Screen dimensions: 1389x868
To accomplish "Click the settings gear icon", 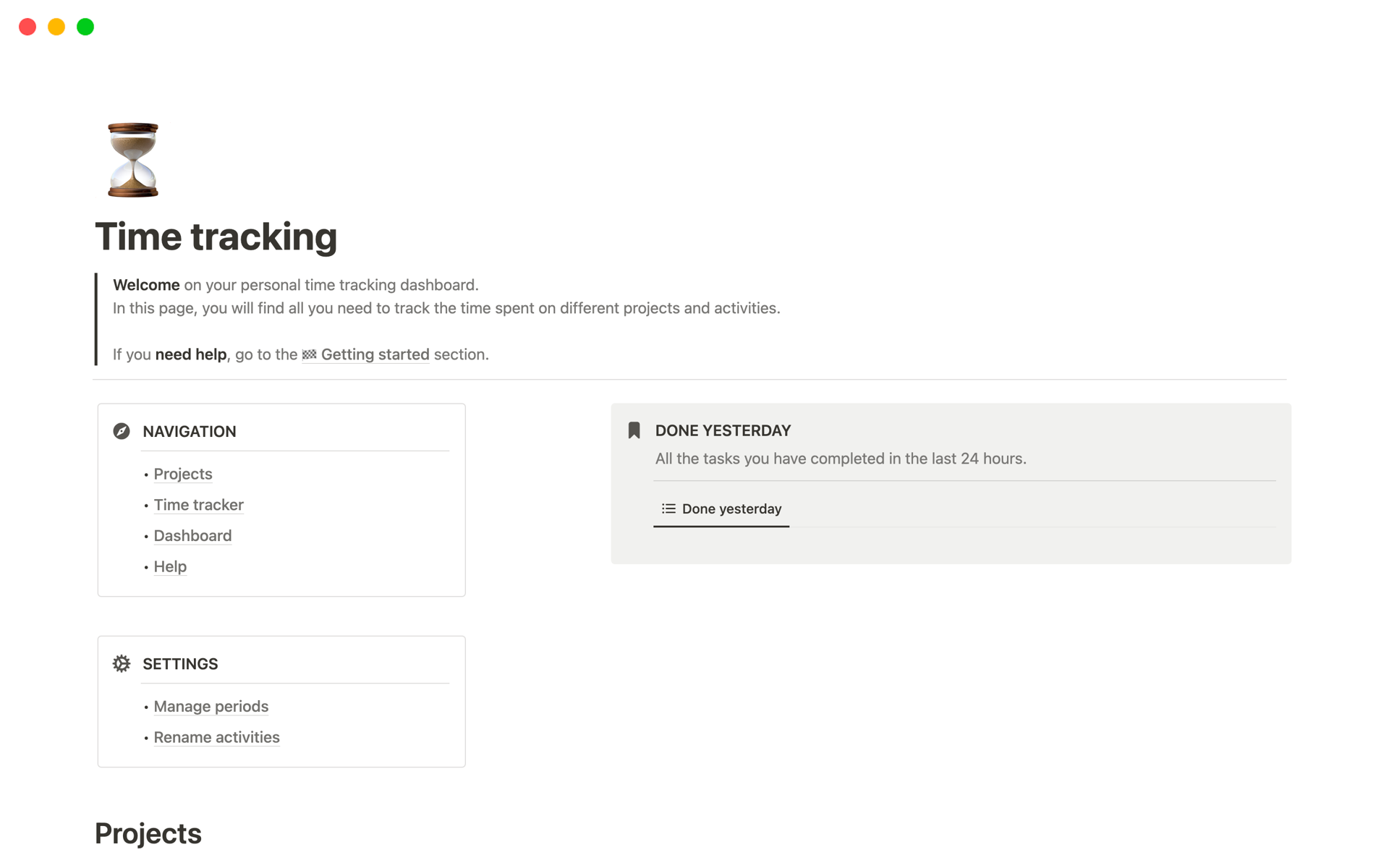I will [x=121, y=663].
